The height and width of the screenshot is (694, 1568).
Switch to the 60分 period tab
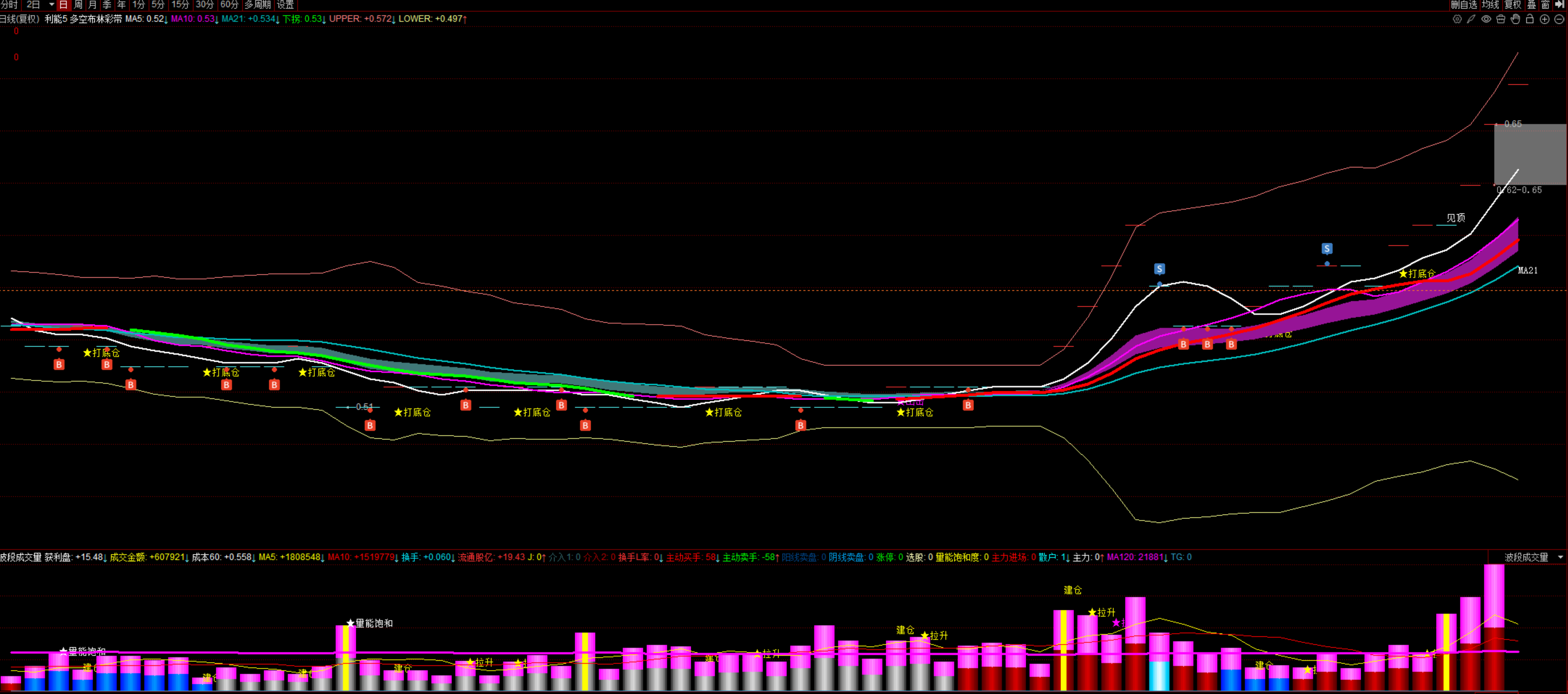click(229, 5)
